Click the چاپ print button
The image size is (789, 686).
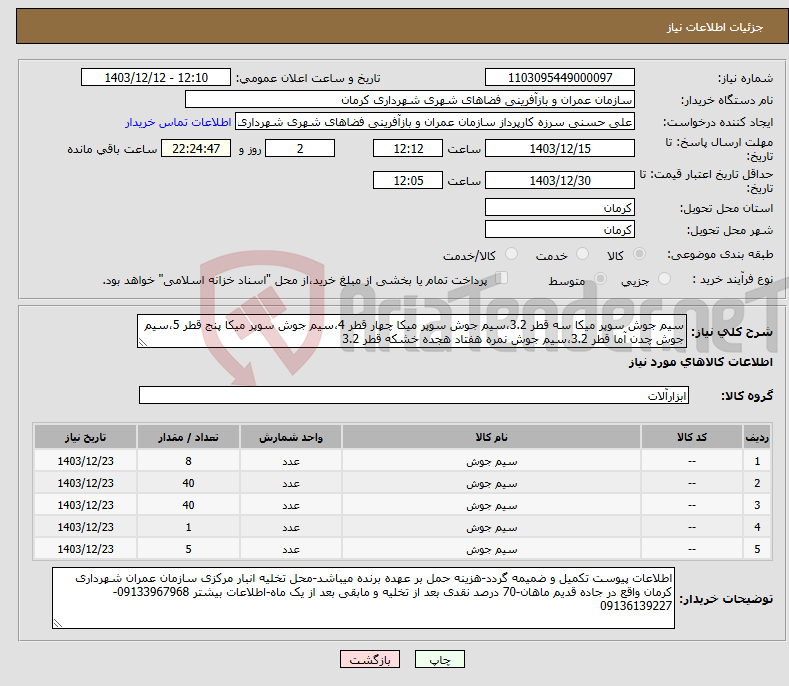pos(440,659)
